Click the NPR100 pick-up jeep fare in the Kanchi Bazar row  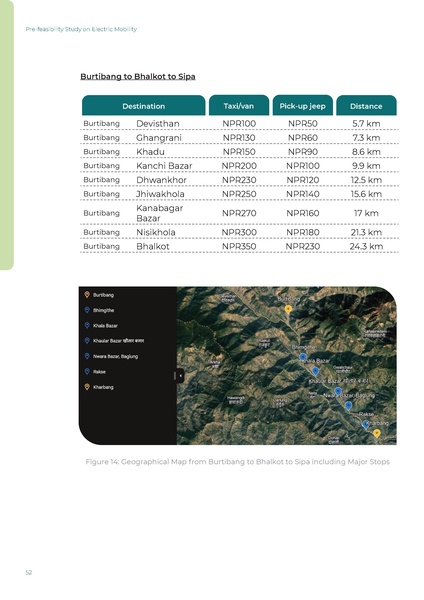[x=303, y=166]
